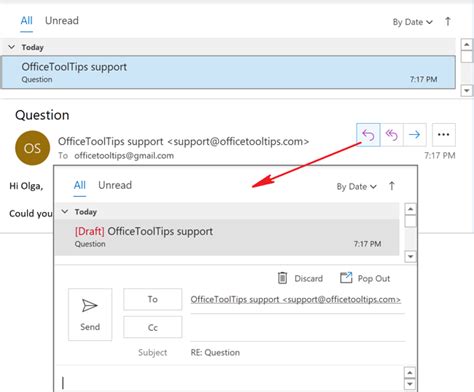Click upper list scrollbar up arrow
This screenshot has width=474, height=392.
pos(467,44)
